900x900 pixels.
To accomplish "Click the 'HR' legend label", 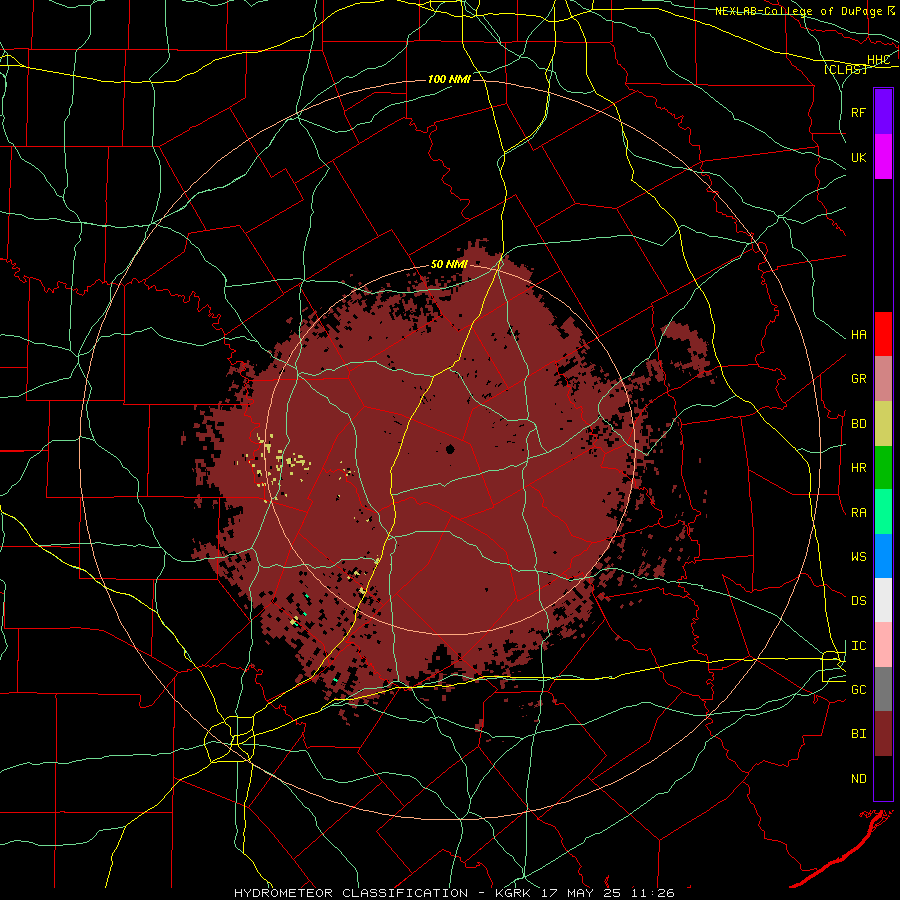I will click(x=858, y=468).
